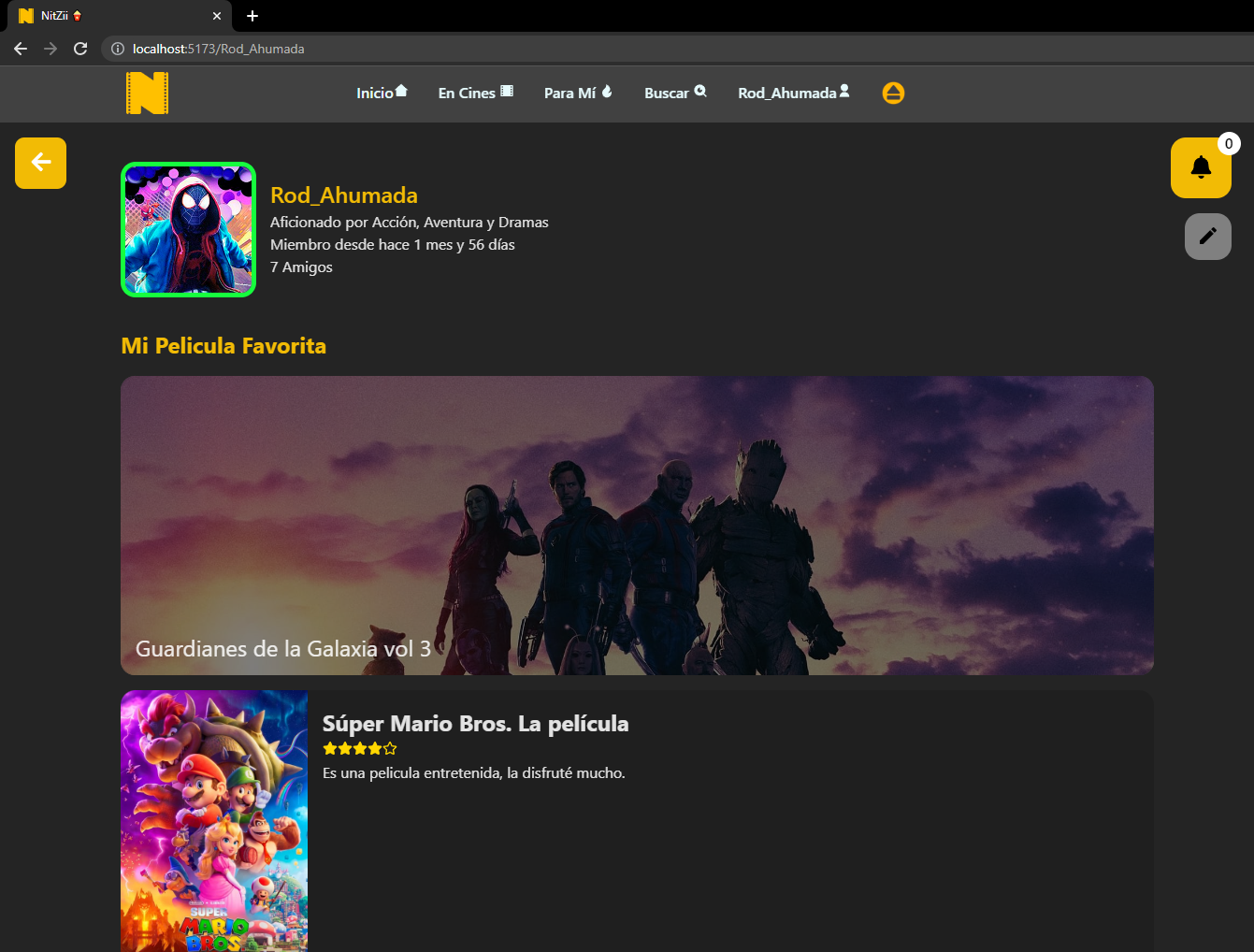Viewport: 1254px width, 952px height.
Task: View site information icon in address bar
Action: (x=118, y=49)
